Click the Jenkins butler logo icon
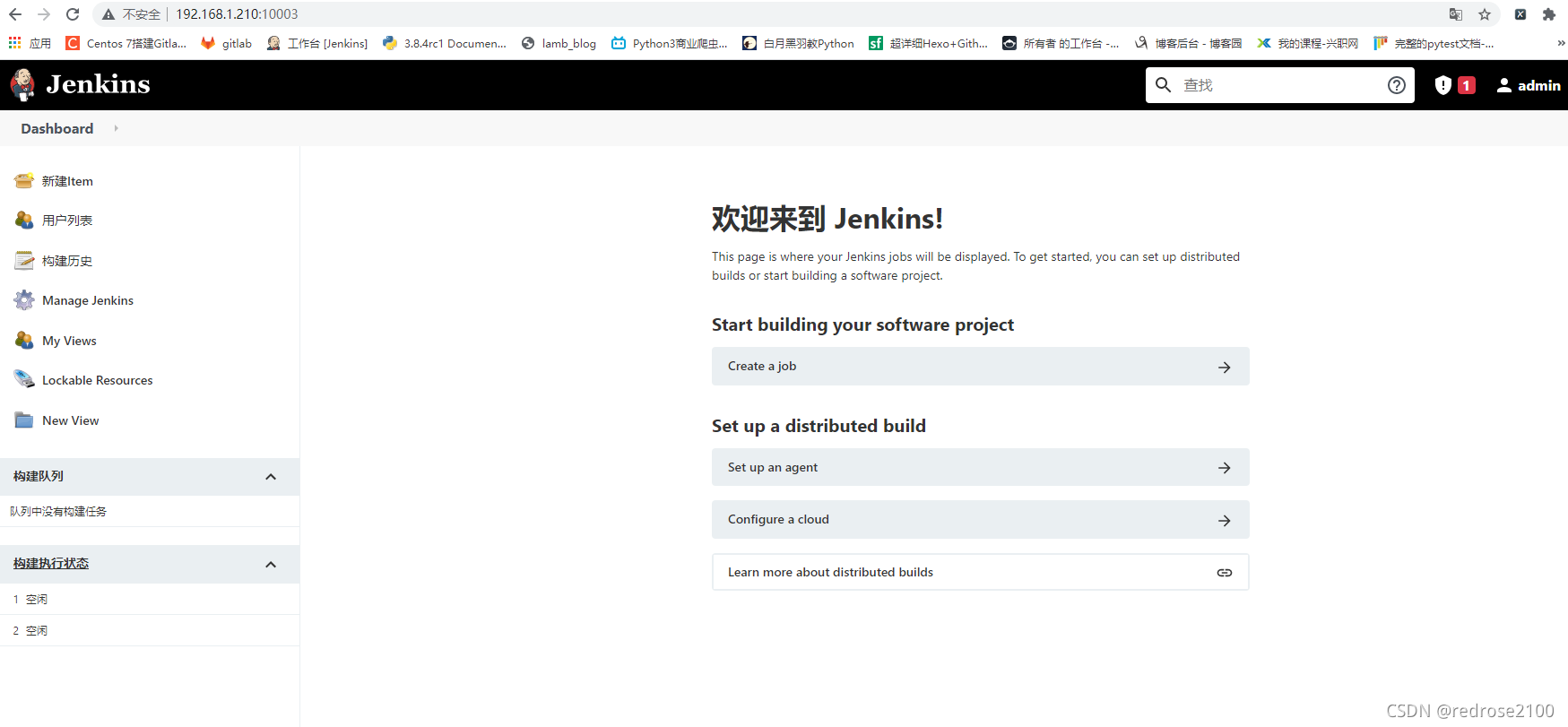Image resolution: width=1568 pixels, height=727 pixels. 22,84
